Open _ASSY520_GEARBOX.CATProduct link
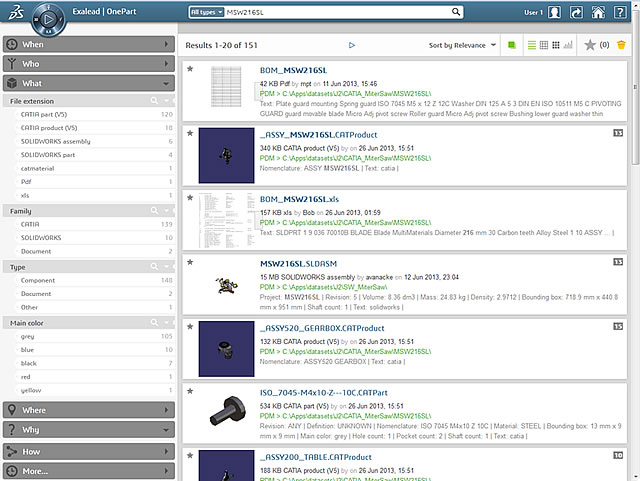This screenshot has height=481, width=640. point(322,328)
